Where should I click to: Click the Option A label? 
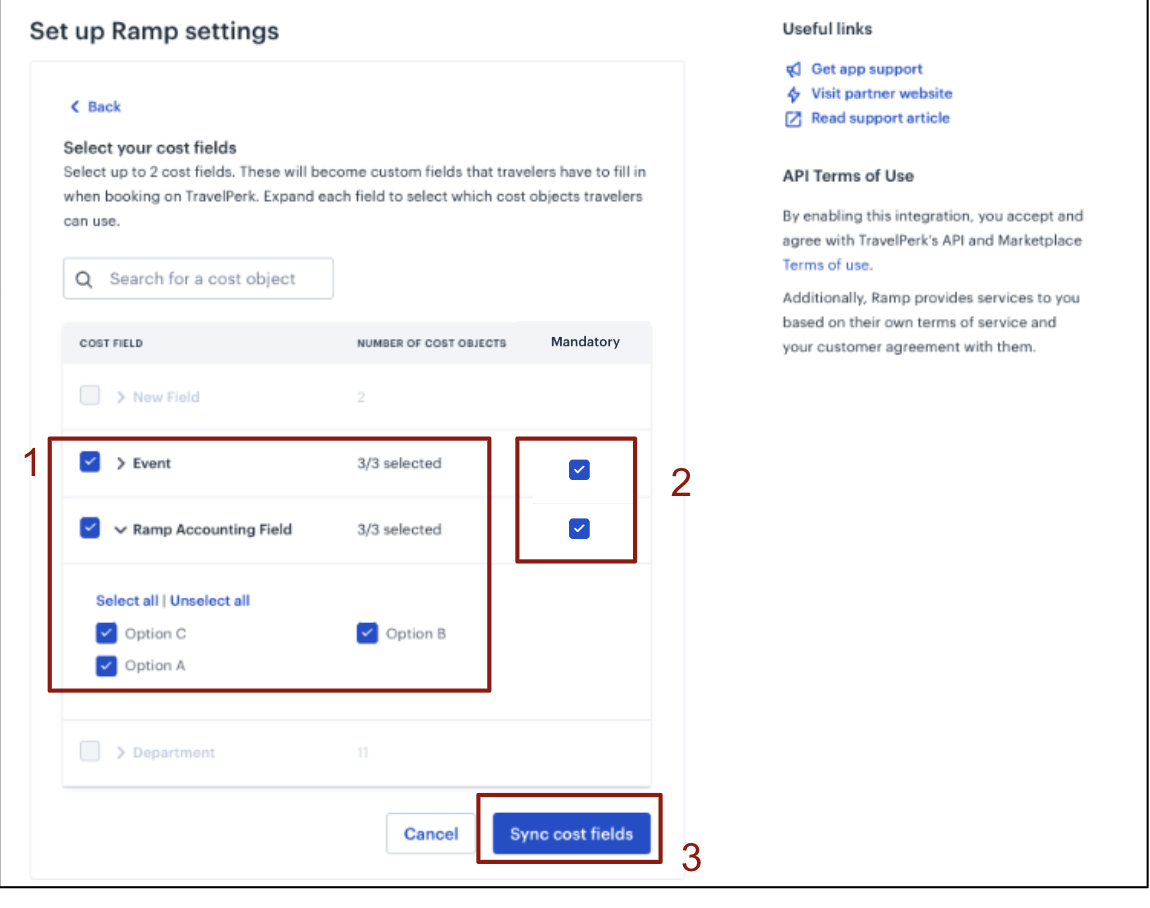[155, 666]
